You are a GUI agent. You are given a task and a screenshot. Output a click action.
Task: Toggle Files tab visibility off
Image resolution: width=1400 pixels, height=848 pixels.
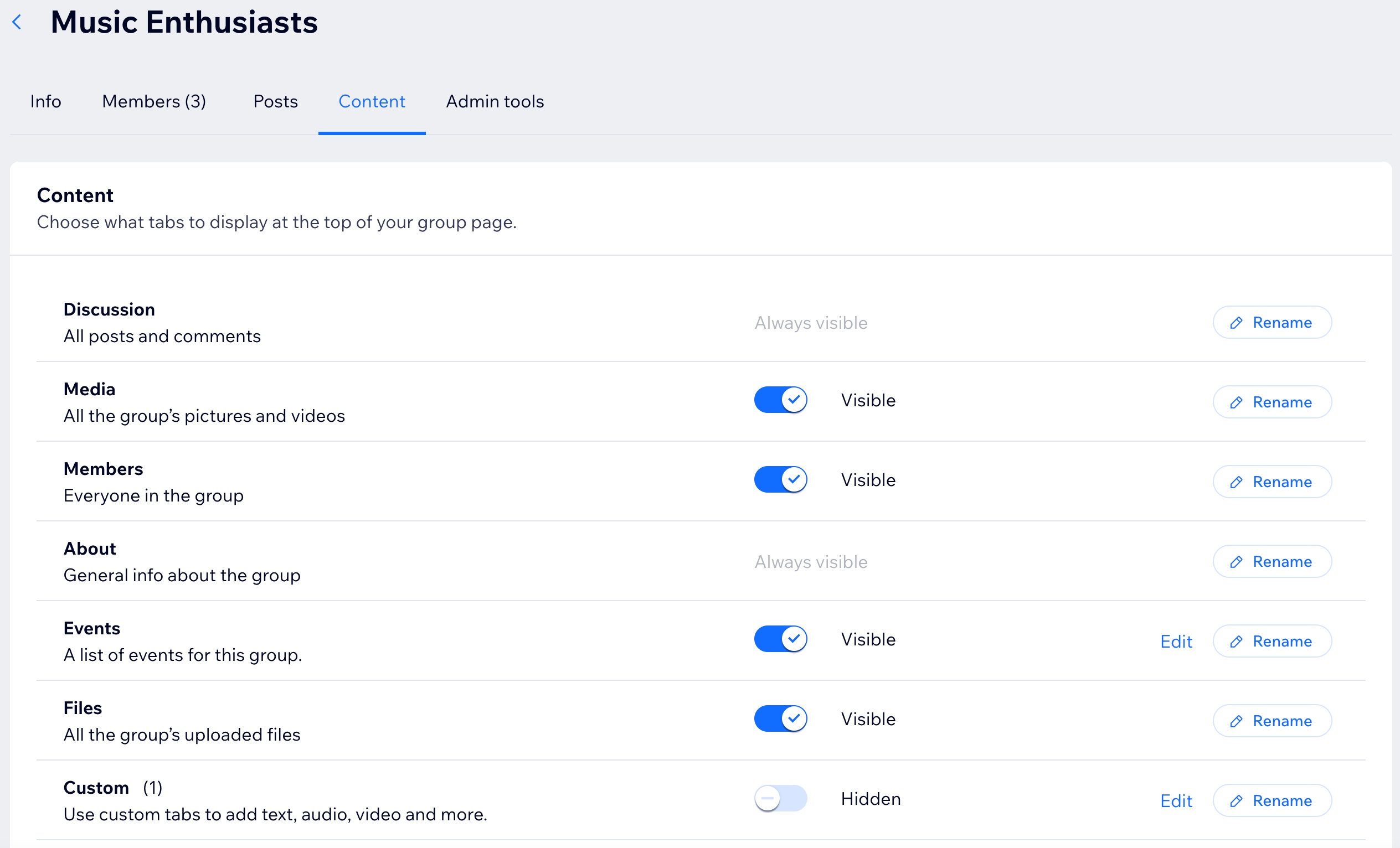(781, 720)
